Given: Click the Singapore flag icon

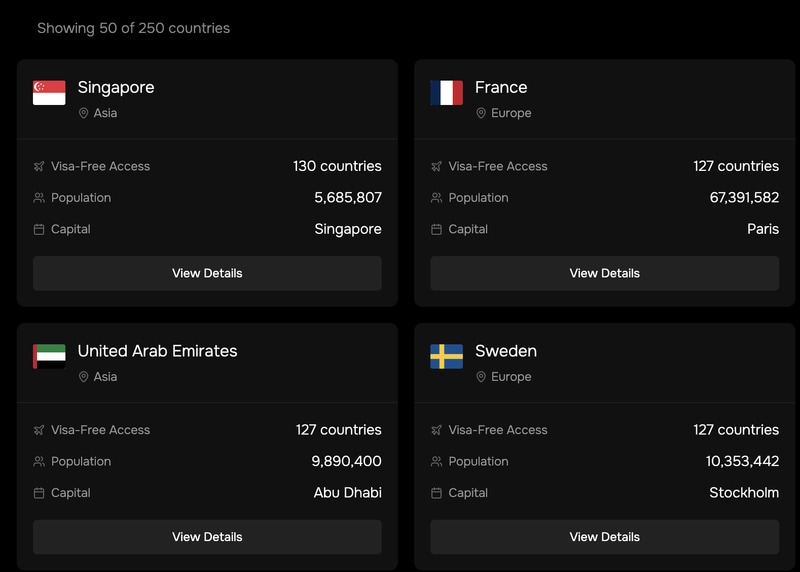Looking at the screenshot, I should pyautogui.click(x=49, y=93).
